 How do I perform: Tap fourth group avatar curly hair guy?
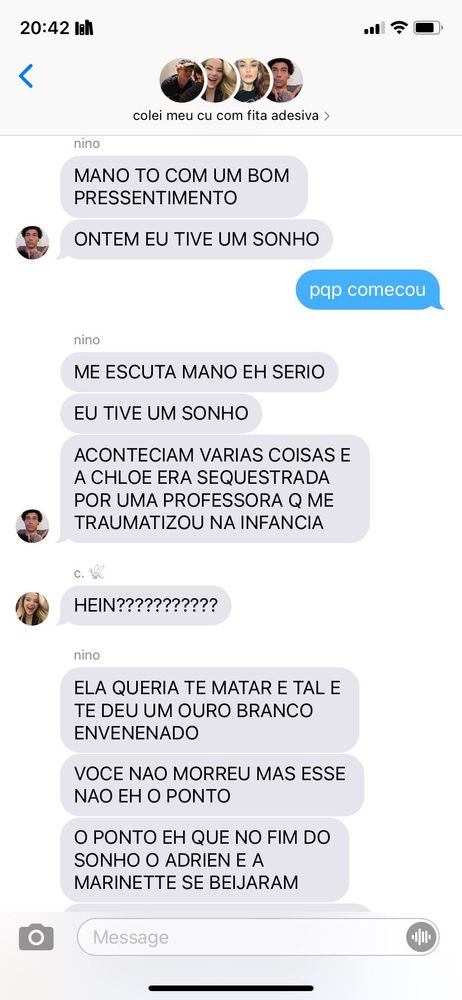(x=285, y=80)
